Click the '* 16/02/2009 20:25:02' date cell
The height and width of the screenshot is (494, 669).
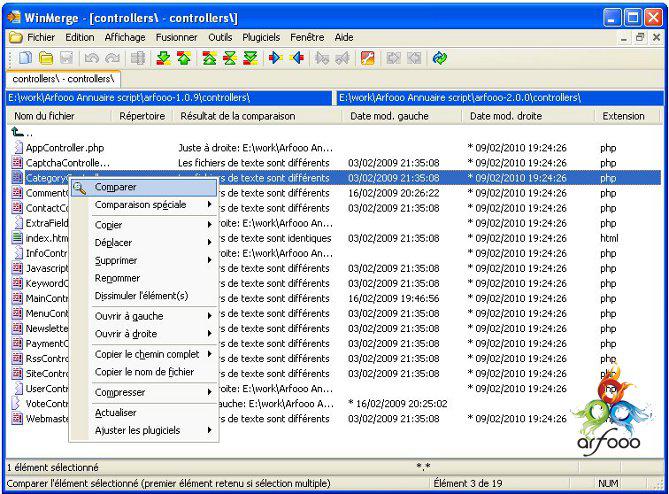(x=398, y=404)
